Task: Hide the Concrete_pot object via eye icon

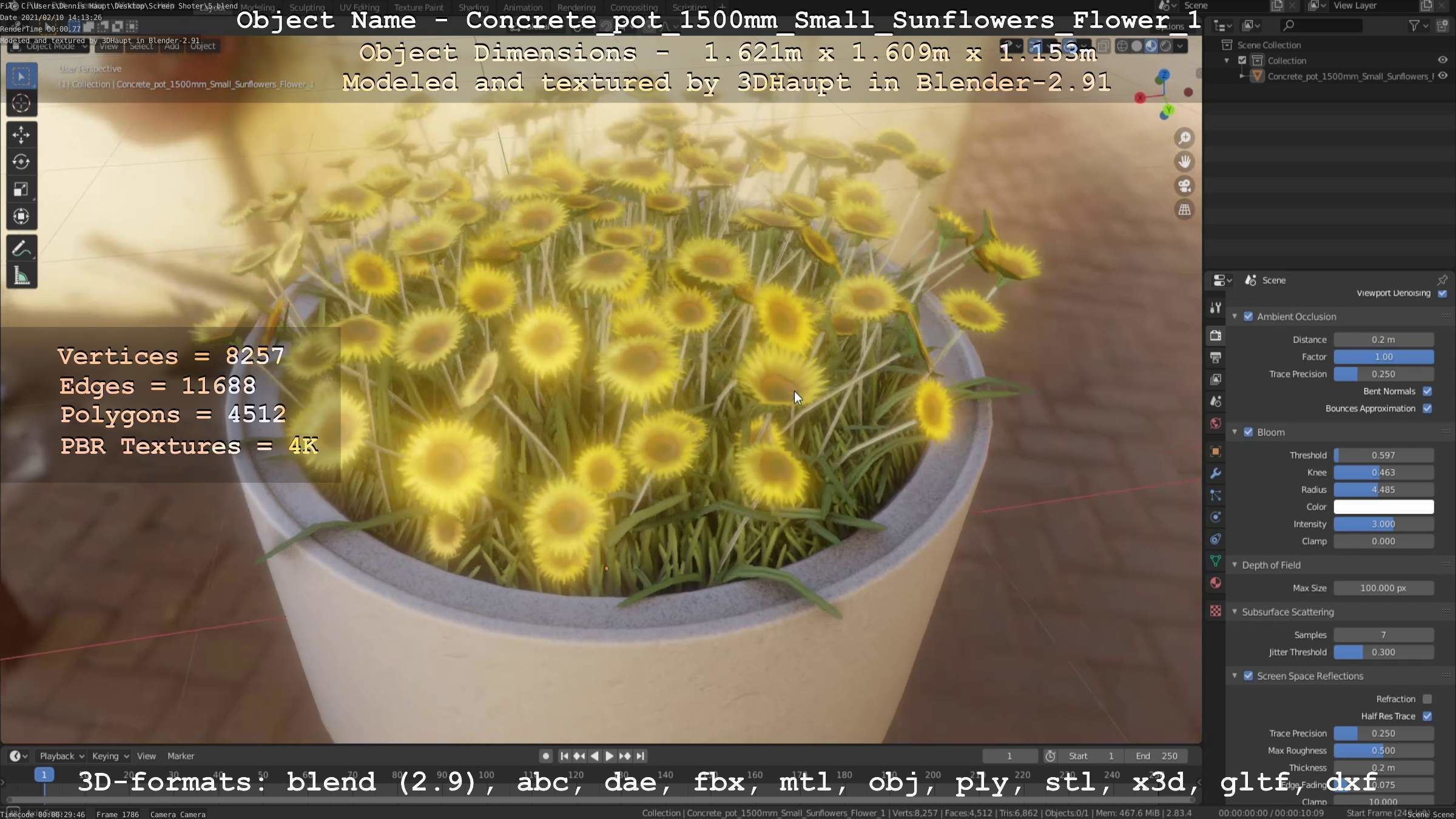Action: click(1443, 76)
